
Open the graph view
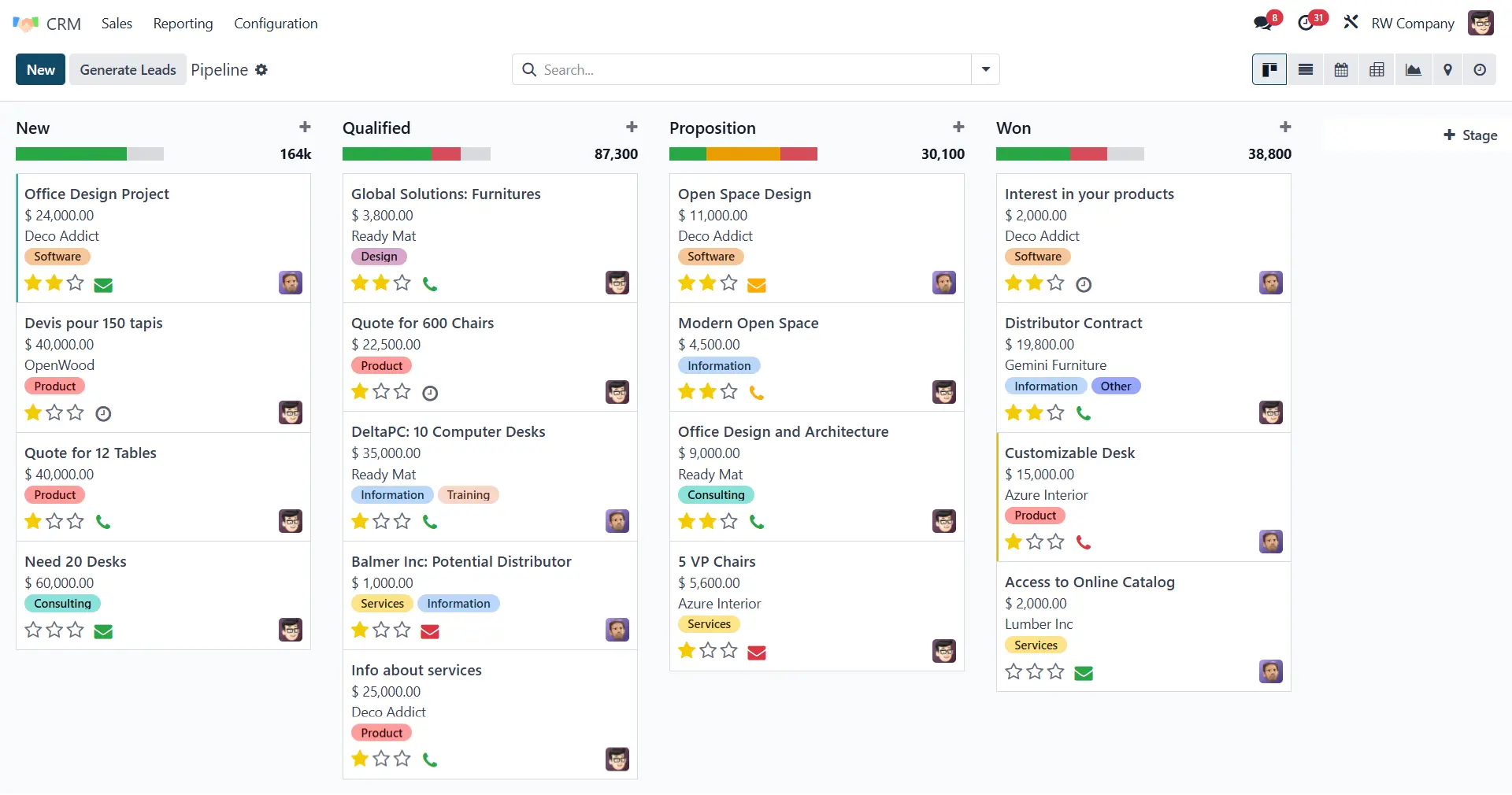(x=1413, y=70)
